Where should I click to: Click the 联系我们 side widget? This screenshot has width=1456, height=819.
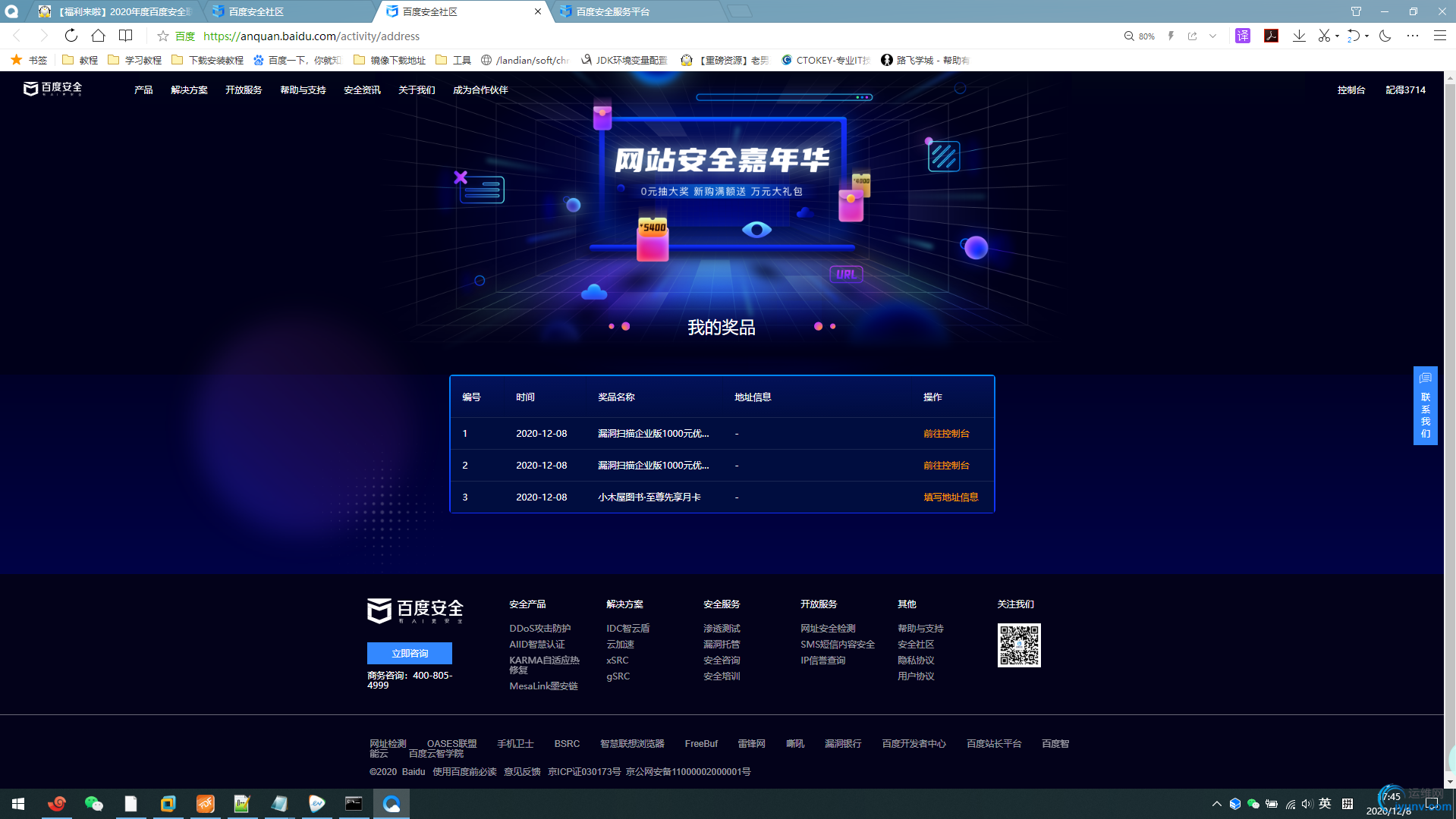pyautogui.click(x=1425, y=406)
